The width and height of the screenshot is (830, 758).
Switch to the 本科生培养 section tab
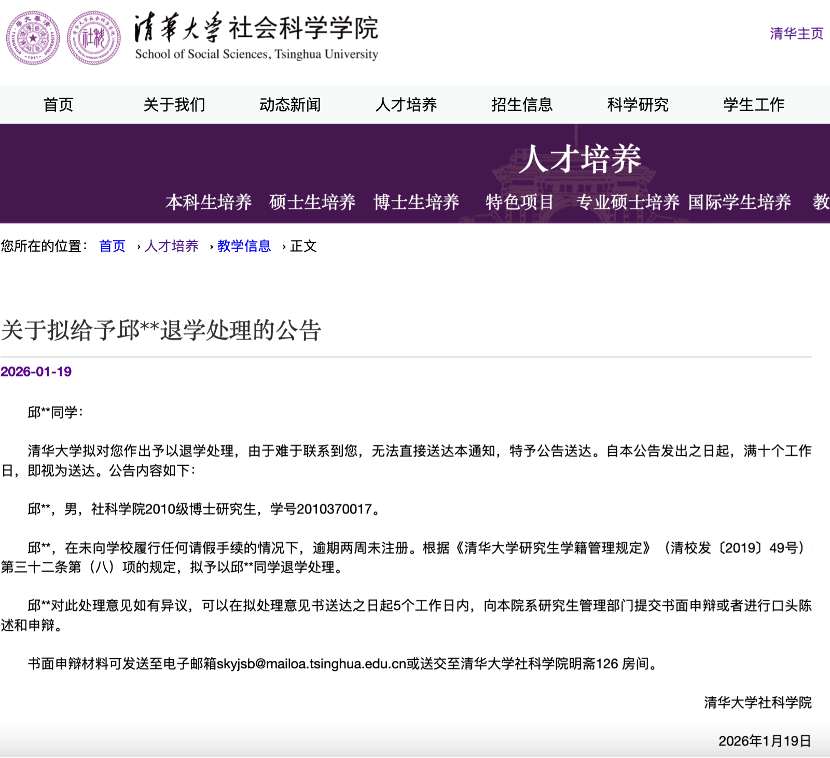coord(207,201)
